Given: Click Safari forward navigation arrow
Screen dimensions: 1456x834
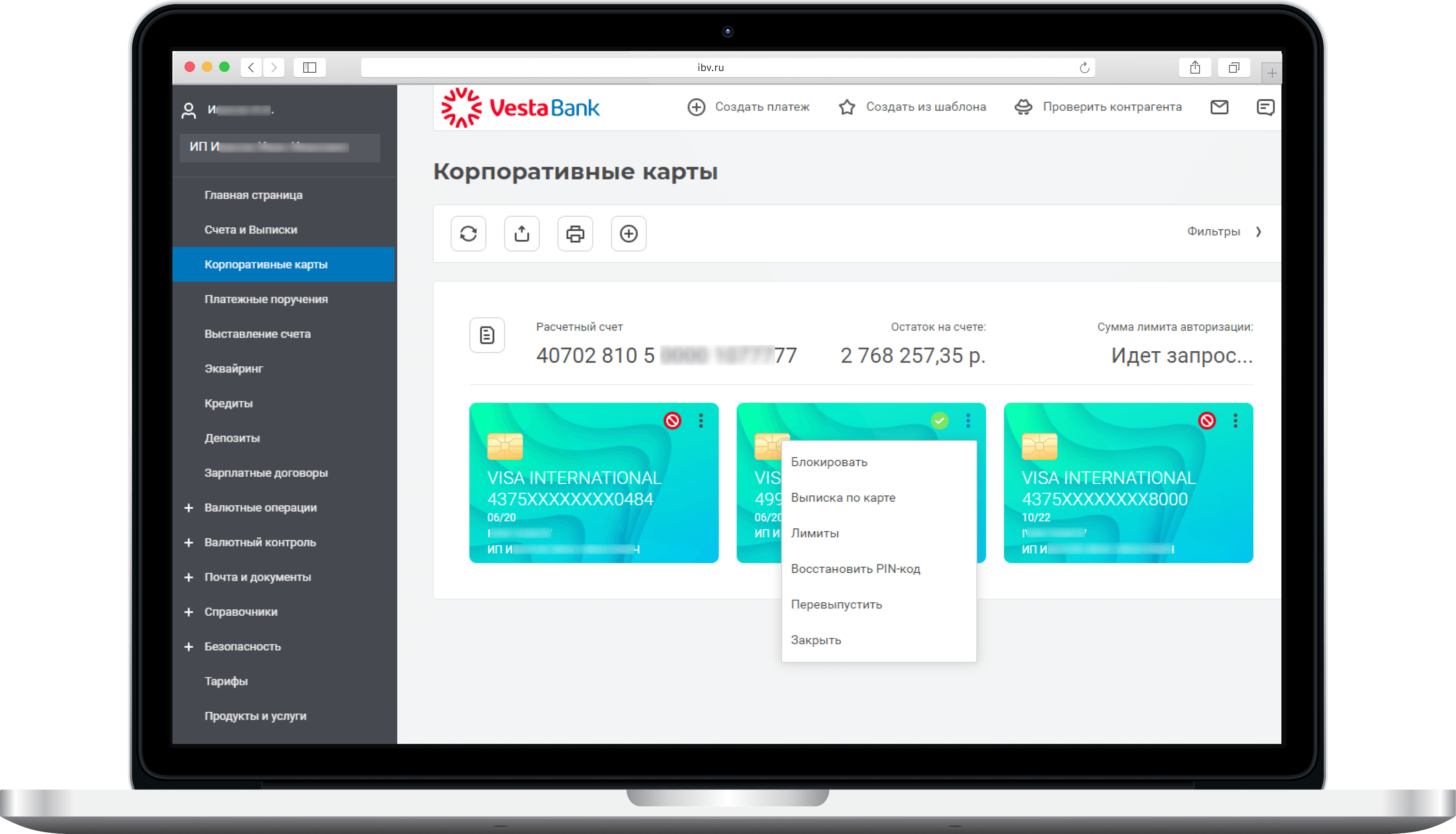Looking at the screenshot, I should pyautogui.click(x=274, y=68).
